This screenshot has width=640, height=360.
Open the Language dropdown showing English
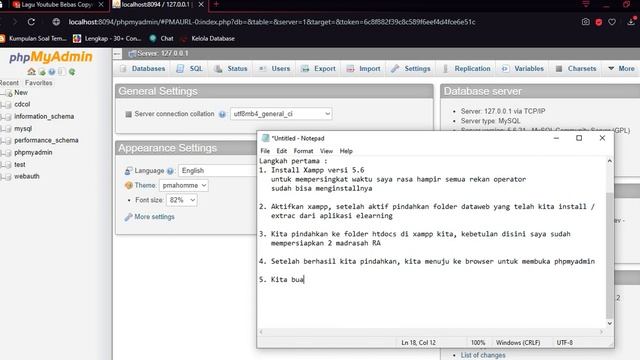[x=218, y=171]
